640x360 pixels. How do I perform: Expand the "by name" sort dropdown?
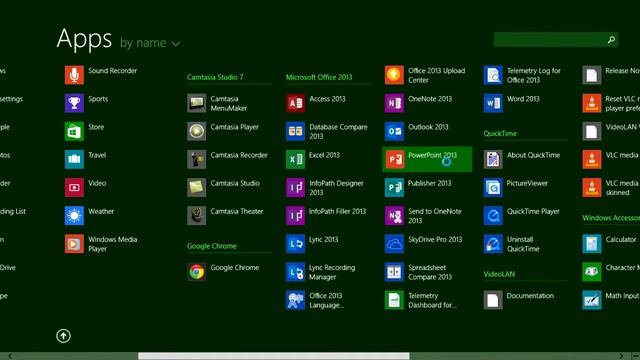[150, 43]
